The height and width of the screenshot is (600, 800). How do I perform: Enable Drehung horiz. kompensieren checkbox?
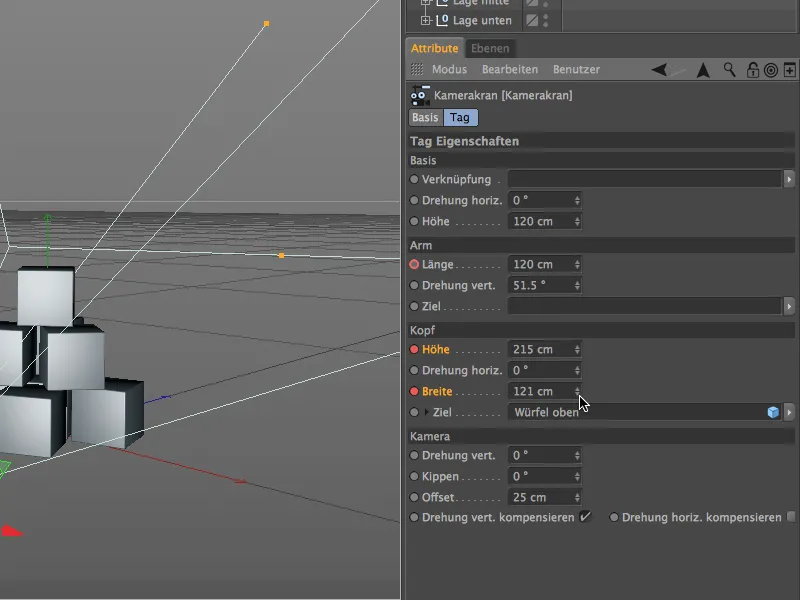point(791,517)
